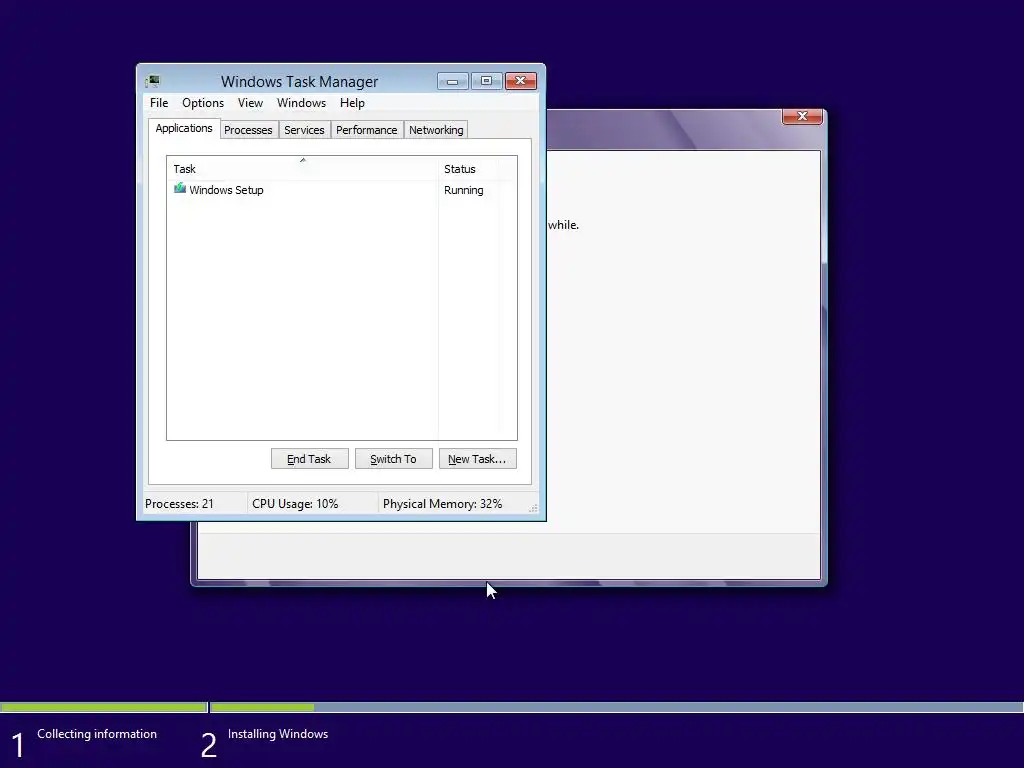Open the Windows menu
1024x768 pixels.
[301, 103]
